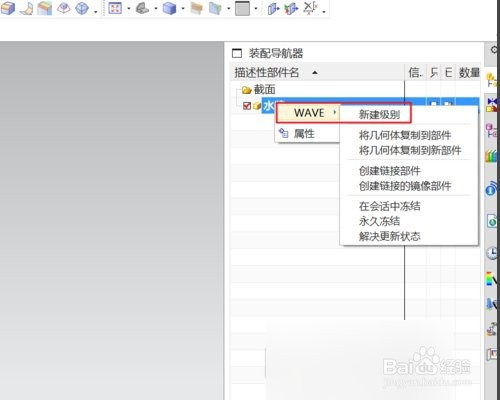Choose 将几何体复制到新部件
500x400 pixels.
pyautogui.click(x=410, y=150)
